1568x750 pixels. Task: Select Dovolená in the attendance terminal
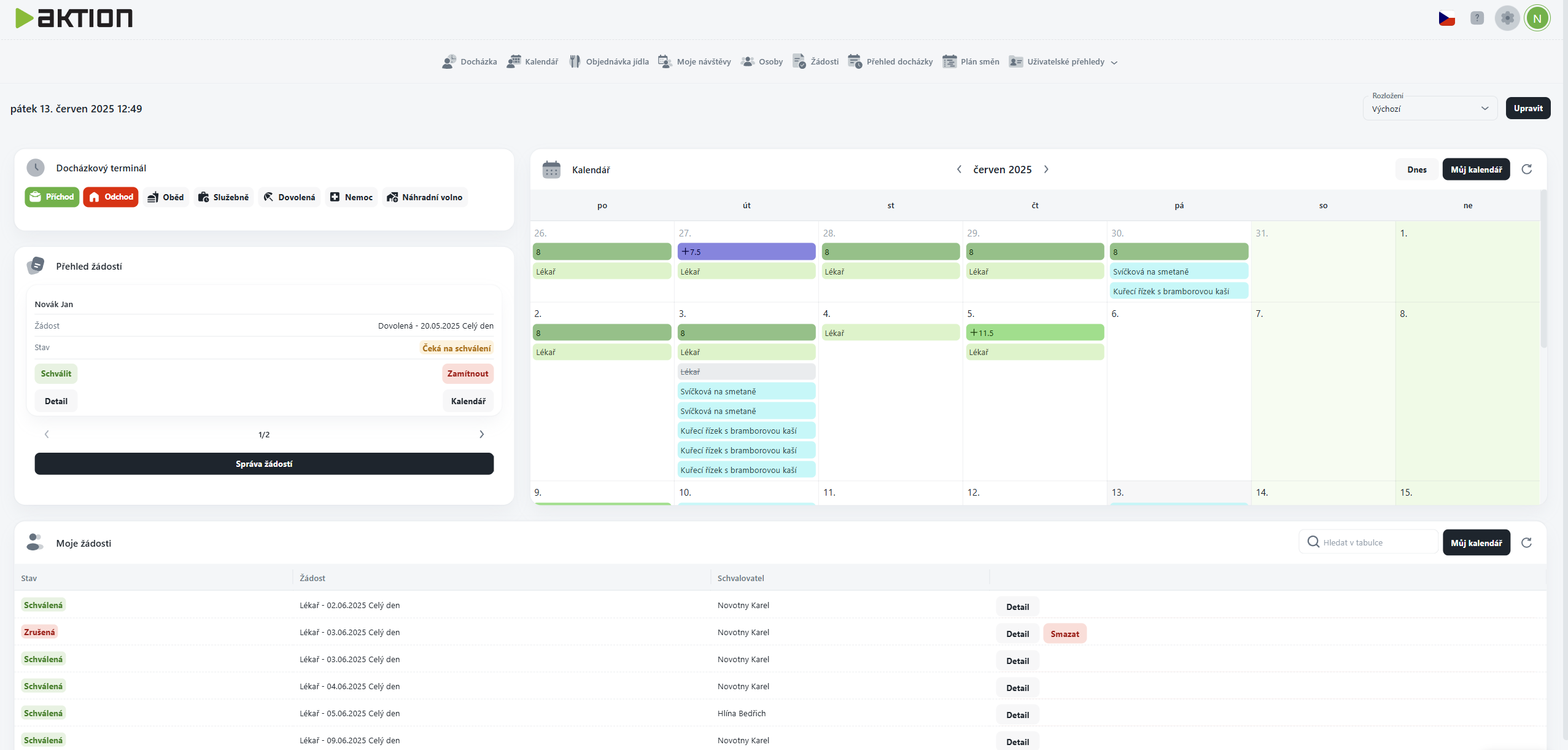(x=289, y=197)
